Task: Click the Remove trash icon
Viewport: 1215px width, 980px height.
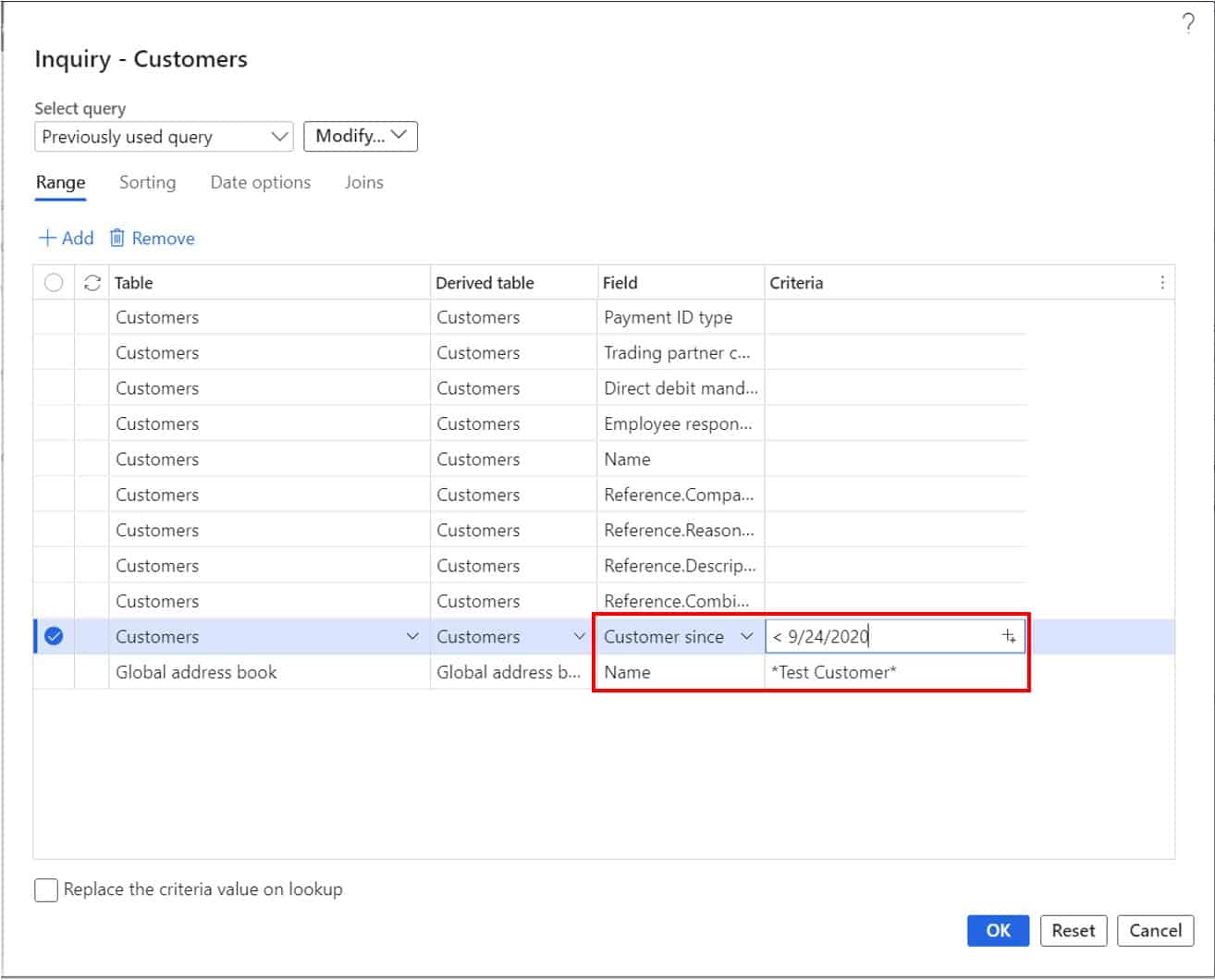Action: pos(117,238)
